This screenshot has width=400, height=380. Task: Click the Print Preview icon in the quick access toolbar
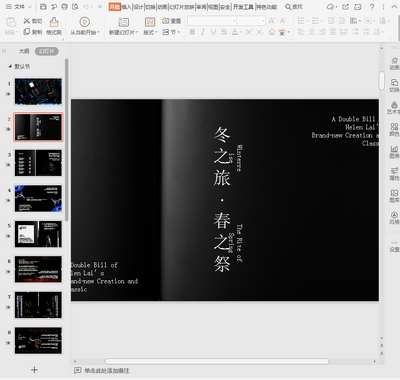coord(76,7)
